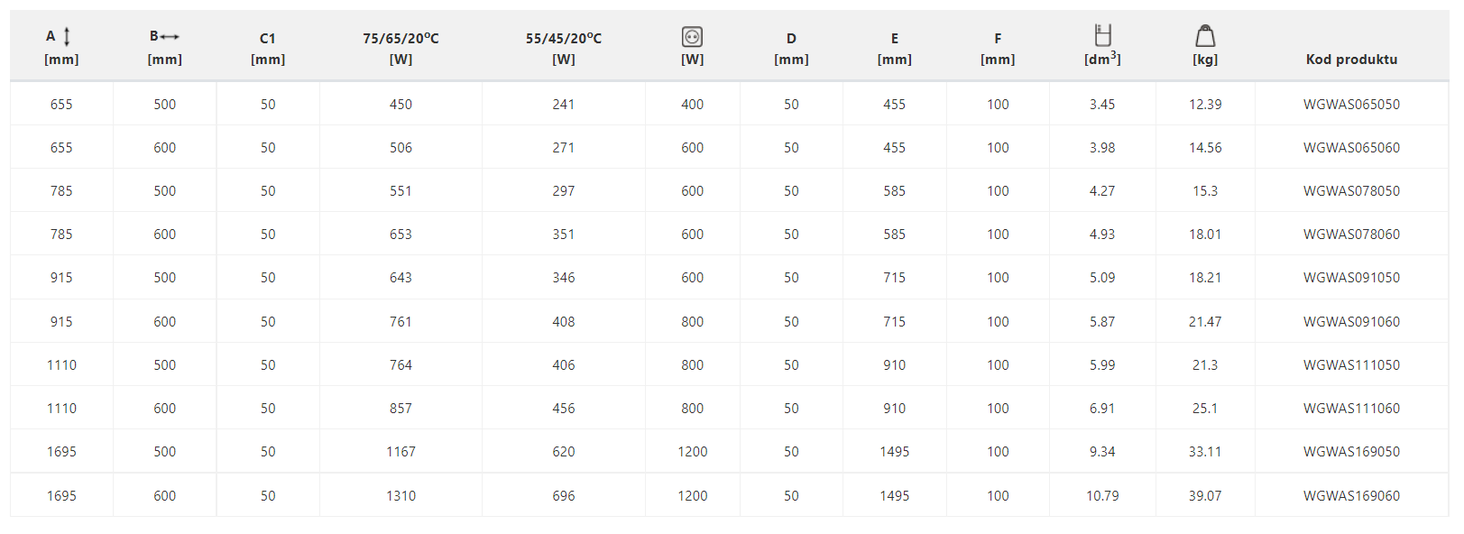Select the Kod produktu column header
Screen dimensions: 1464x534
coord(1351,59)
